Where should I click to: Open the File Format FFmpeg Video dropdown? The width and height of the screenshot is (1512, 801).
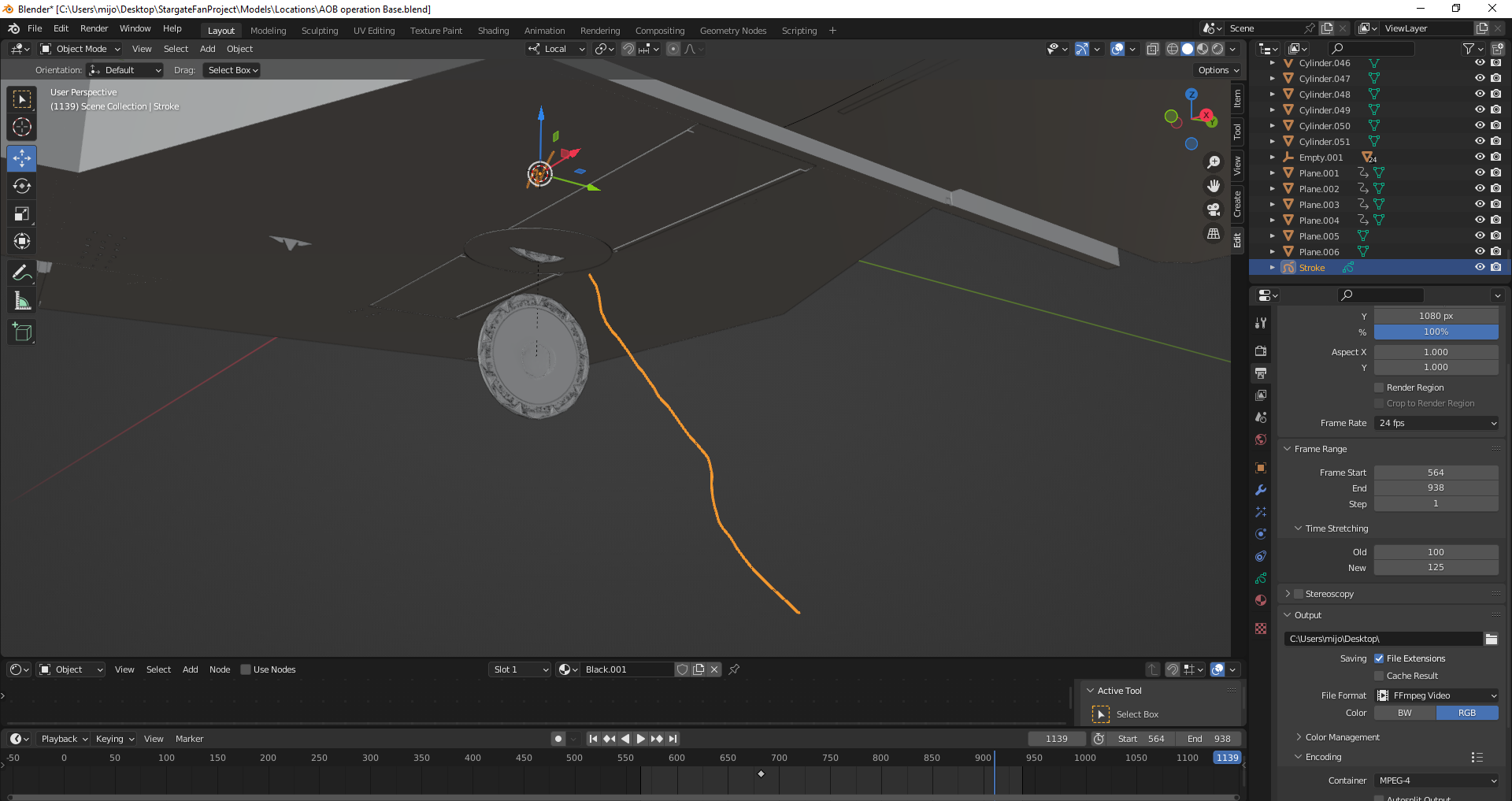1436,695
